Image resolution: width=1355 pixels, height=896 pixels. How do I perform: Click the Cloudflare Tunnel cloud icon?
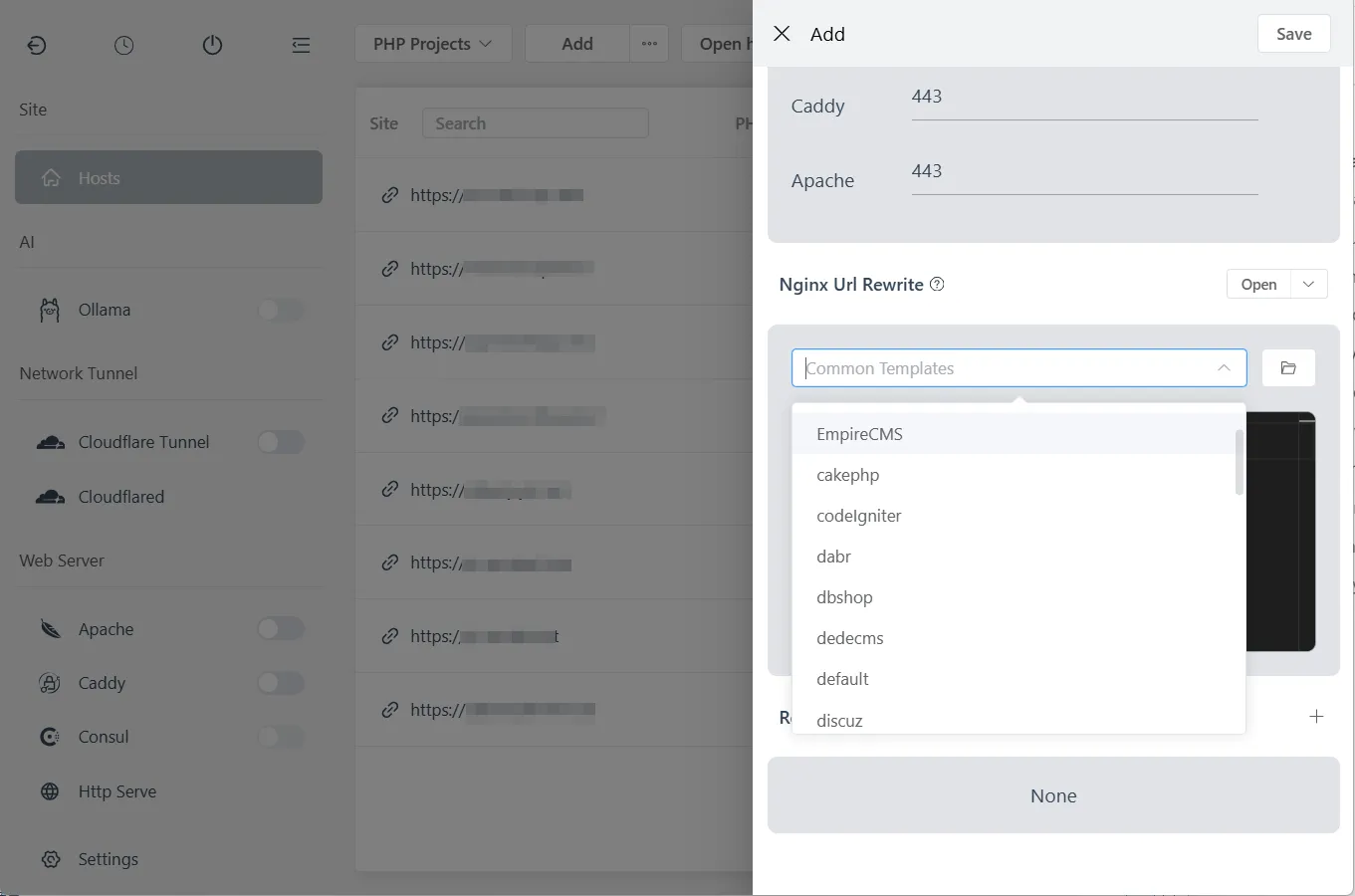point(51,441)
